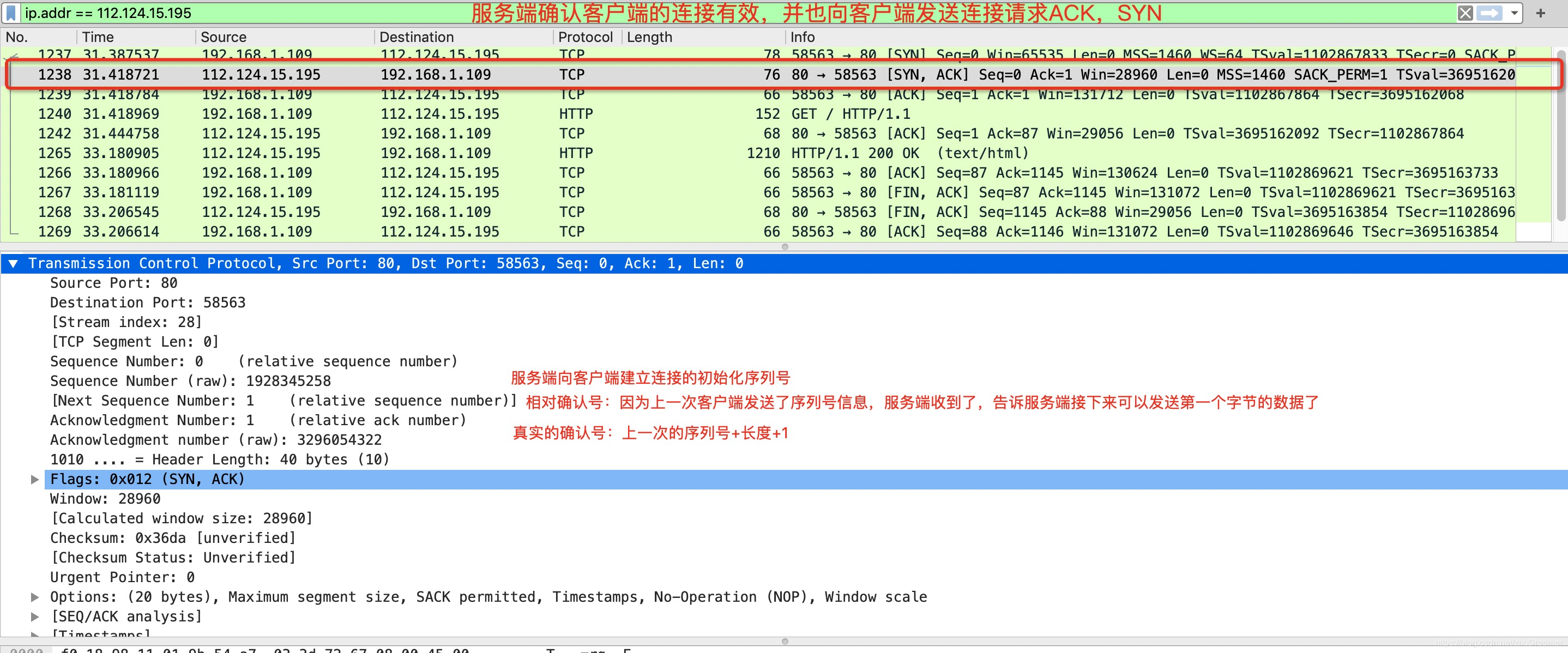Viewport: 1568px width, 653px height.
Task: Click the display filter bookmark icon
Action: pyautogui.click(x=11, y=13)
